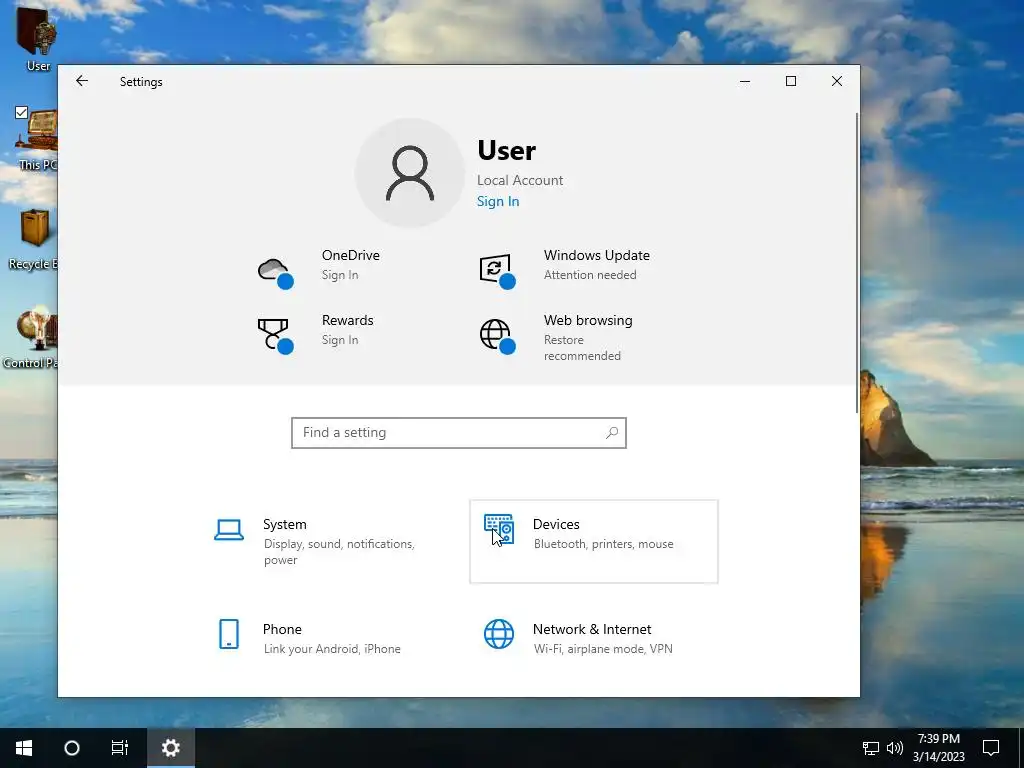Click 'Wi-Fi, airplane mode, VPN' description
The image size is (1024, 768).
[x=603, y=648]
